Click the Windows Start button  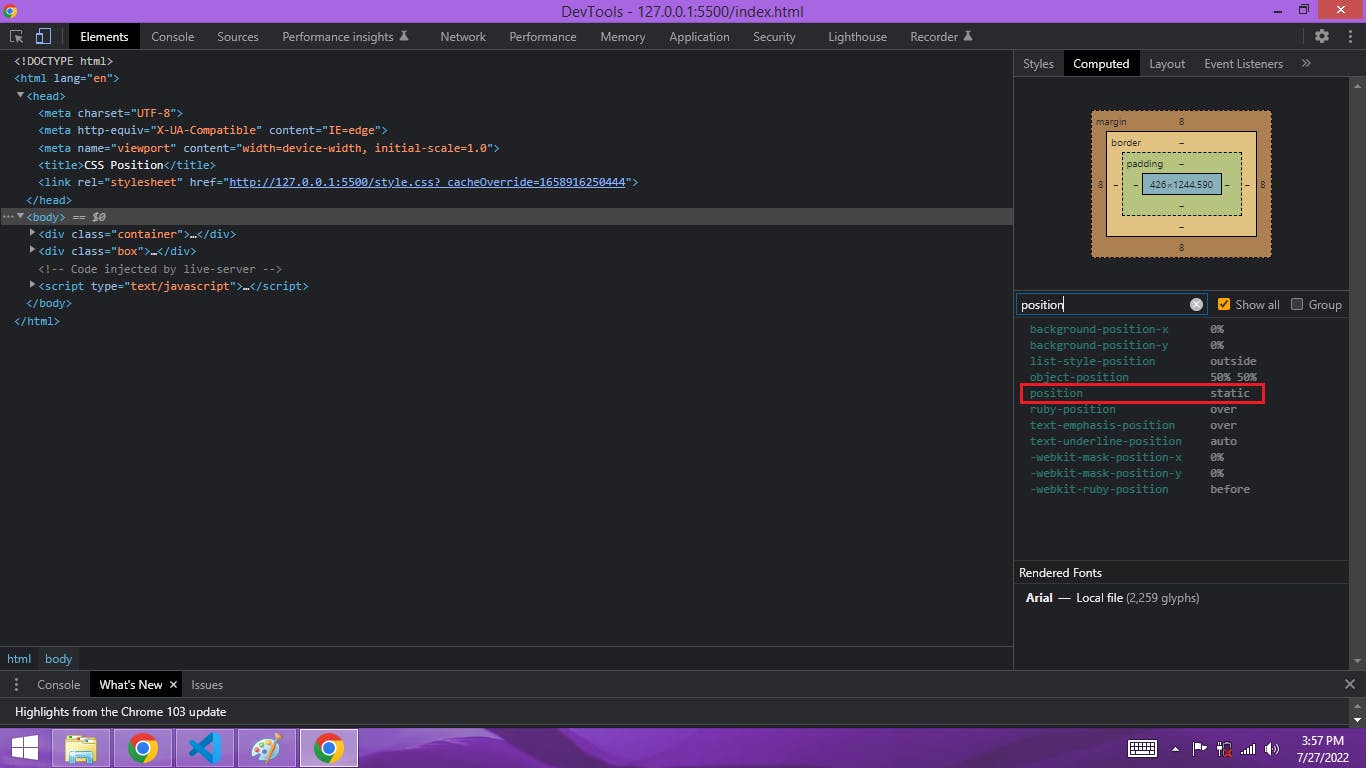tap(25, 748)
